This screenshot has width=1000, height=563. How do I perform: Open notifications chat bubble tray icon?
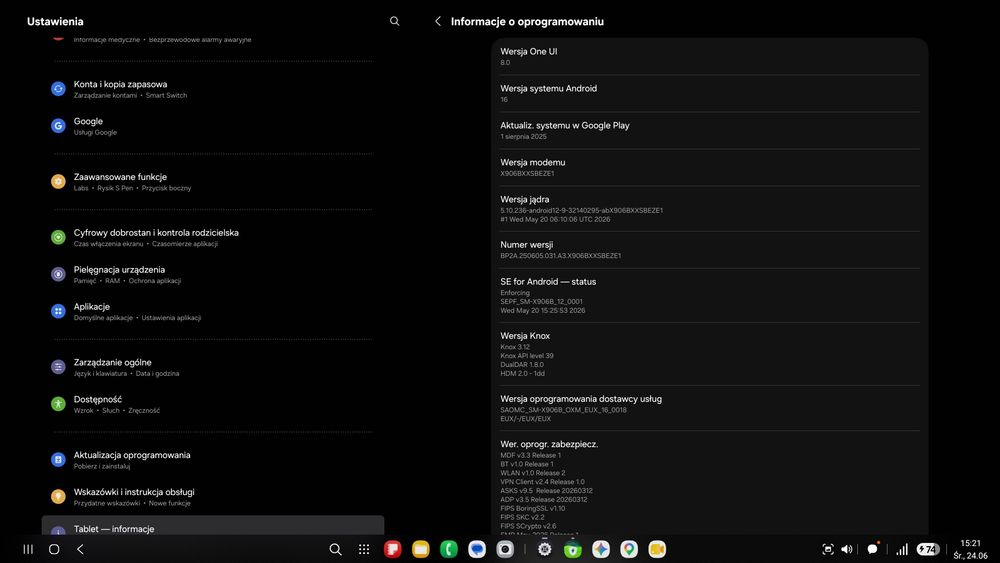point(872,548)
